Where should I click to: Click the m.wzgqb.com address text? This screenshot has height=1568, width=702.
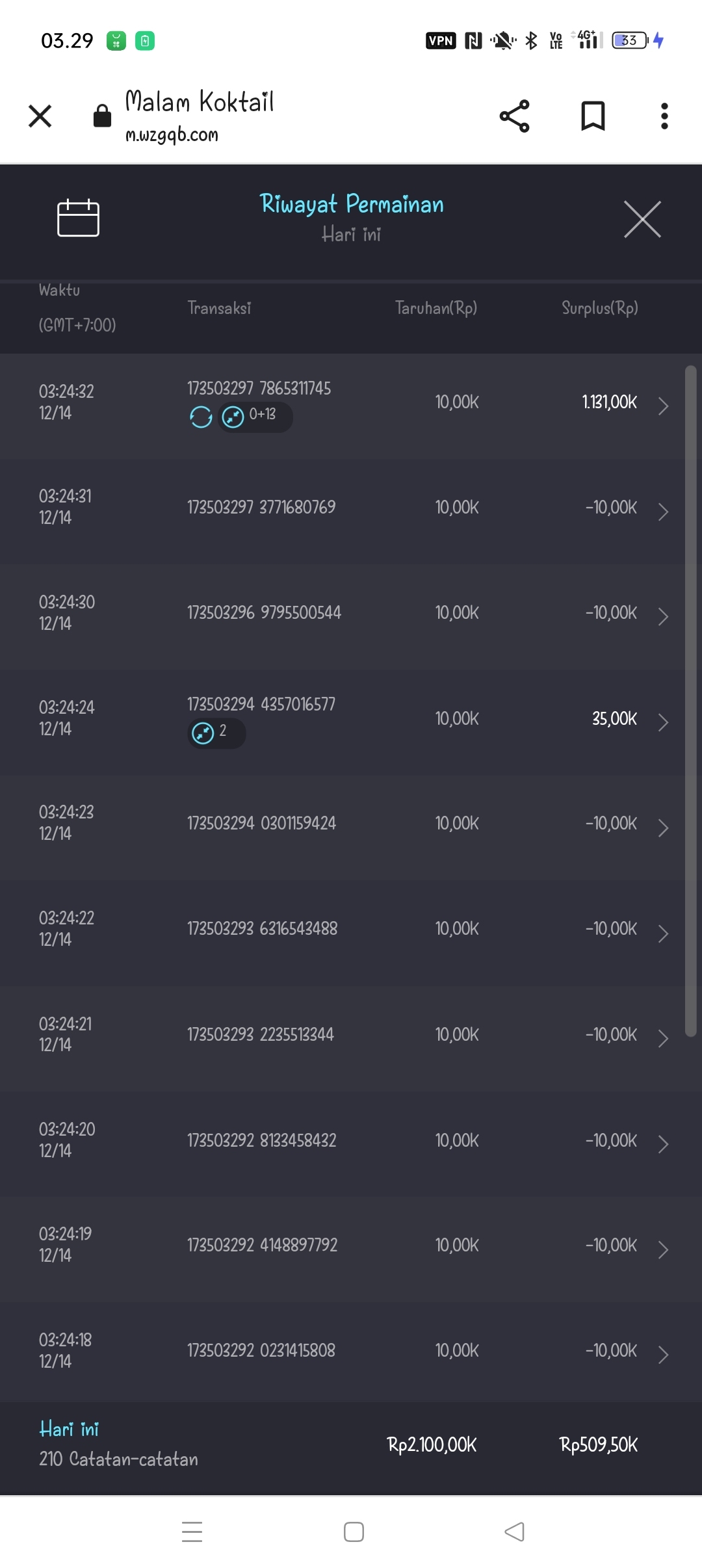pos(172,135)
